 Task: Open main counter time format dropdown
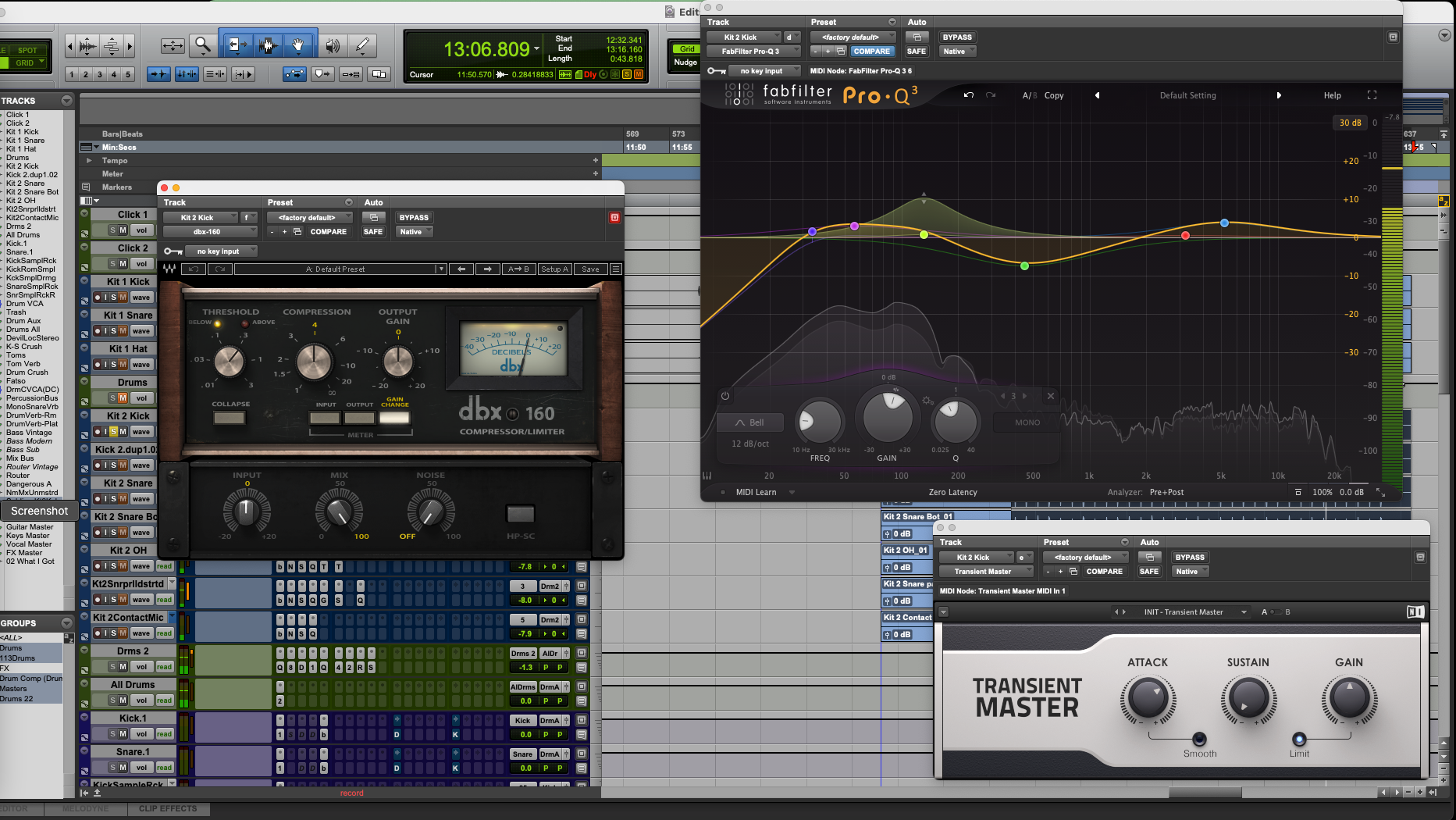tap(536, 49)
